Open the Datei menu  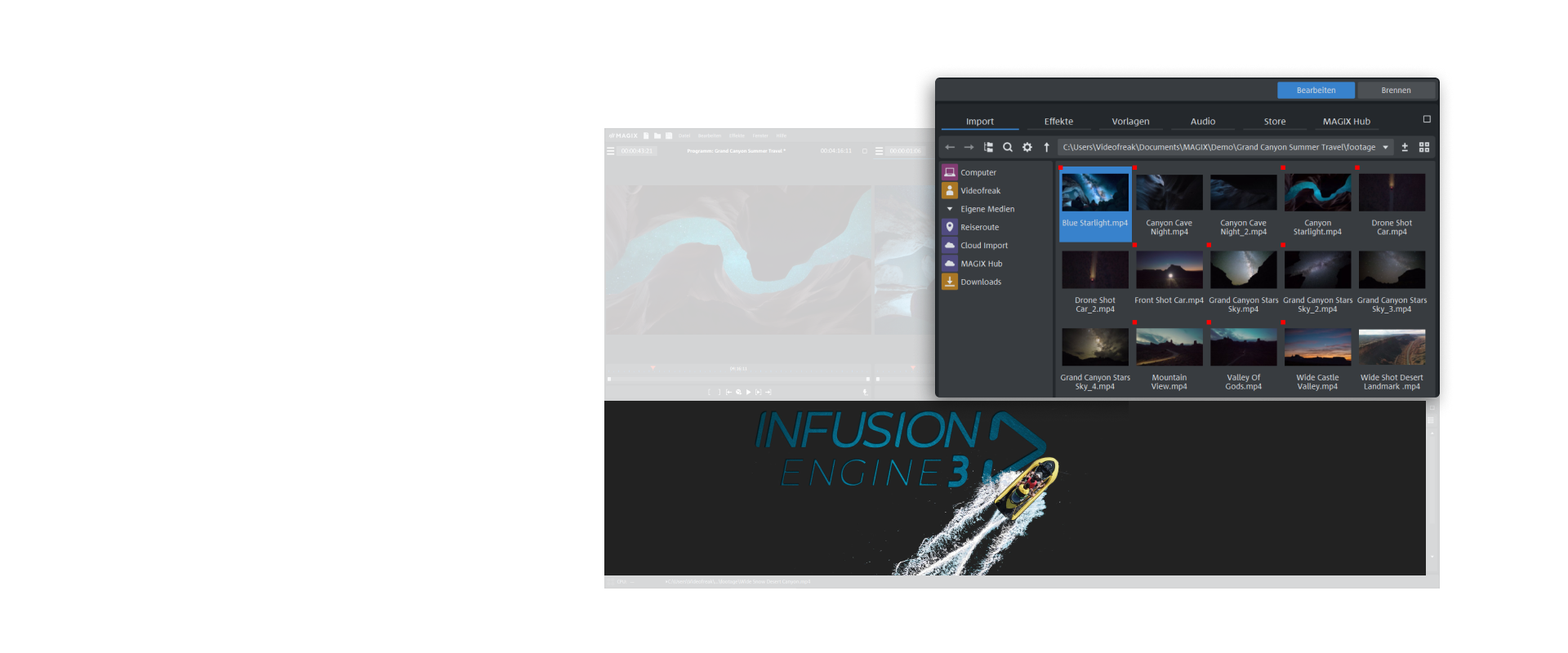(684, 135)
